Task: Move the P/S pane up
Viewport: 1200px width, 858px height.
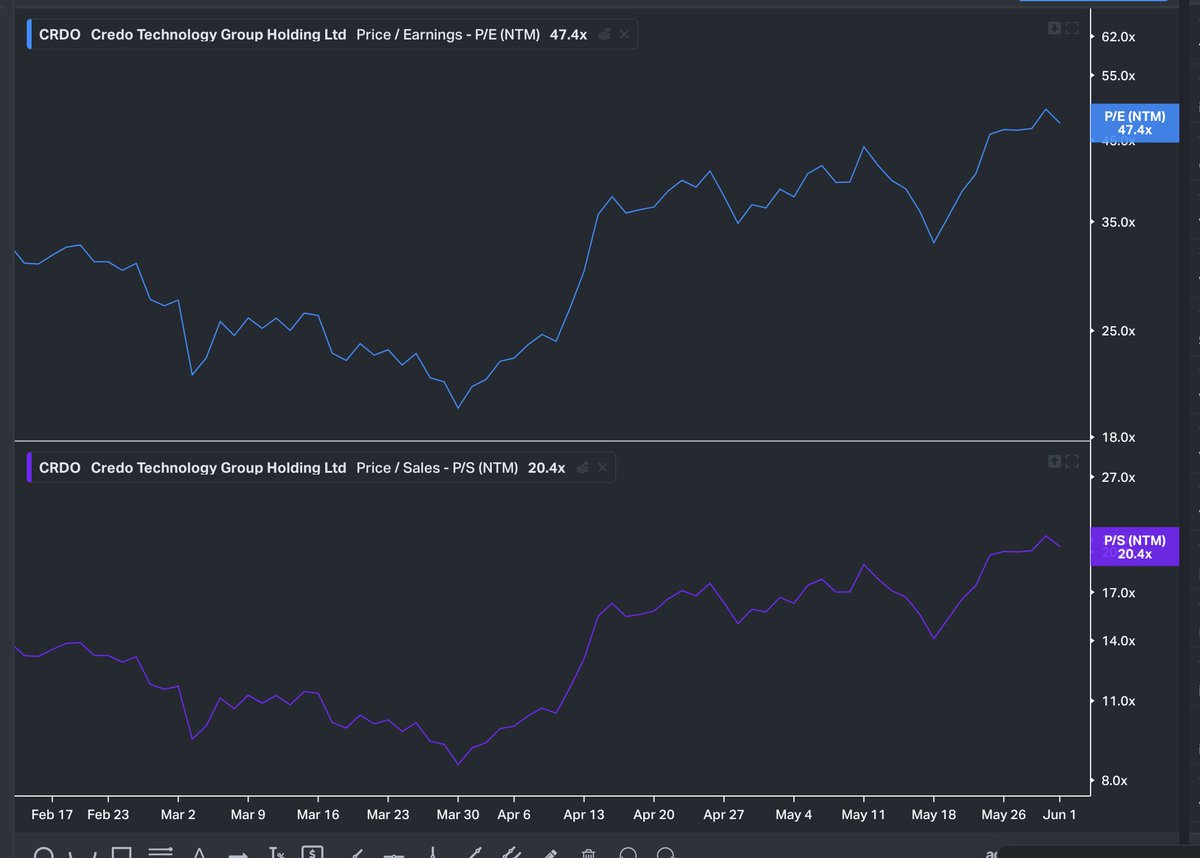Action: click(x=1054, y=461)
